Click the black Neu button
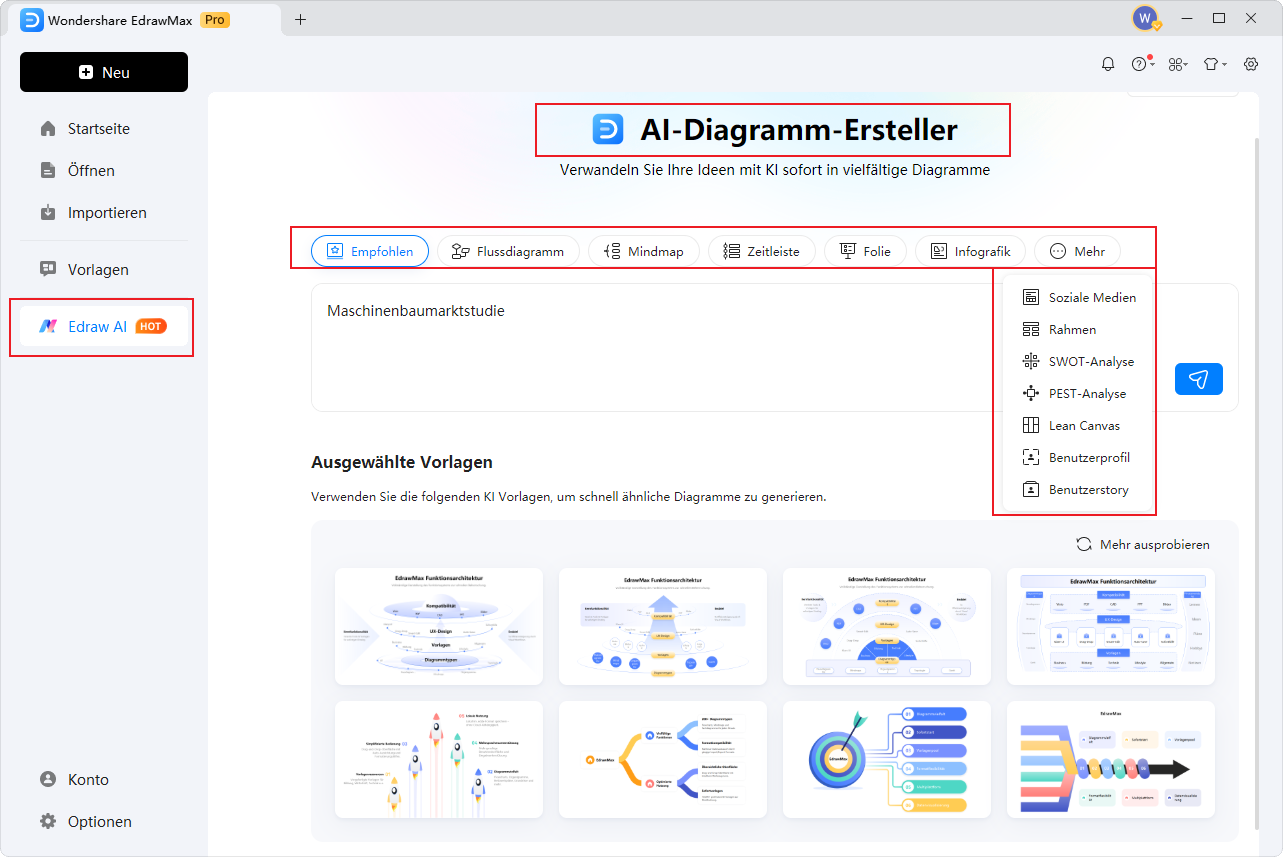 103,71
